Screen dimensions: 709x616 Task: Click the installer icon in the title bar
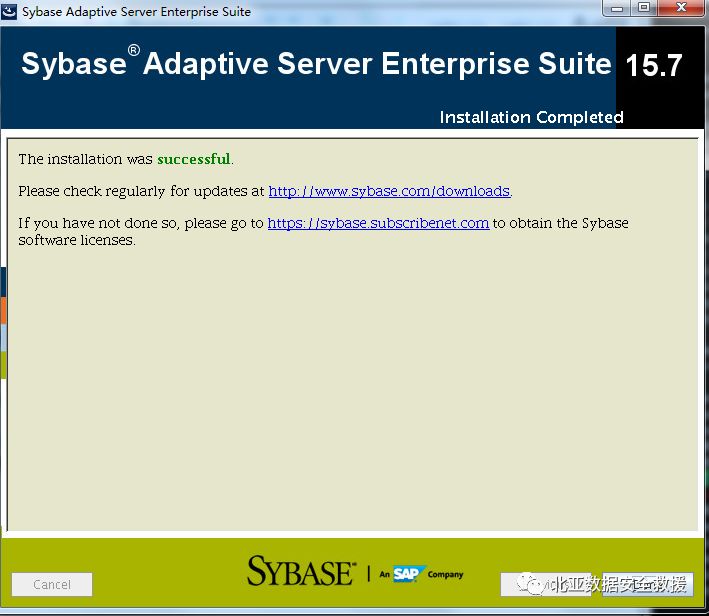pos(9,11)
